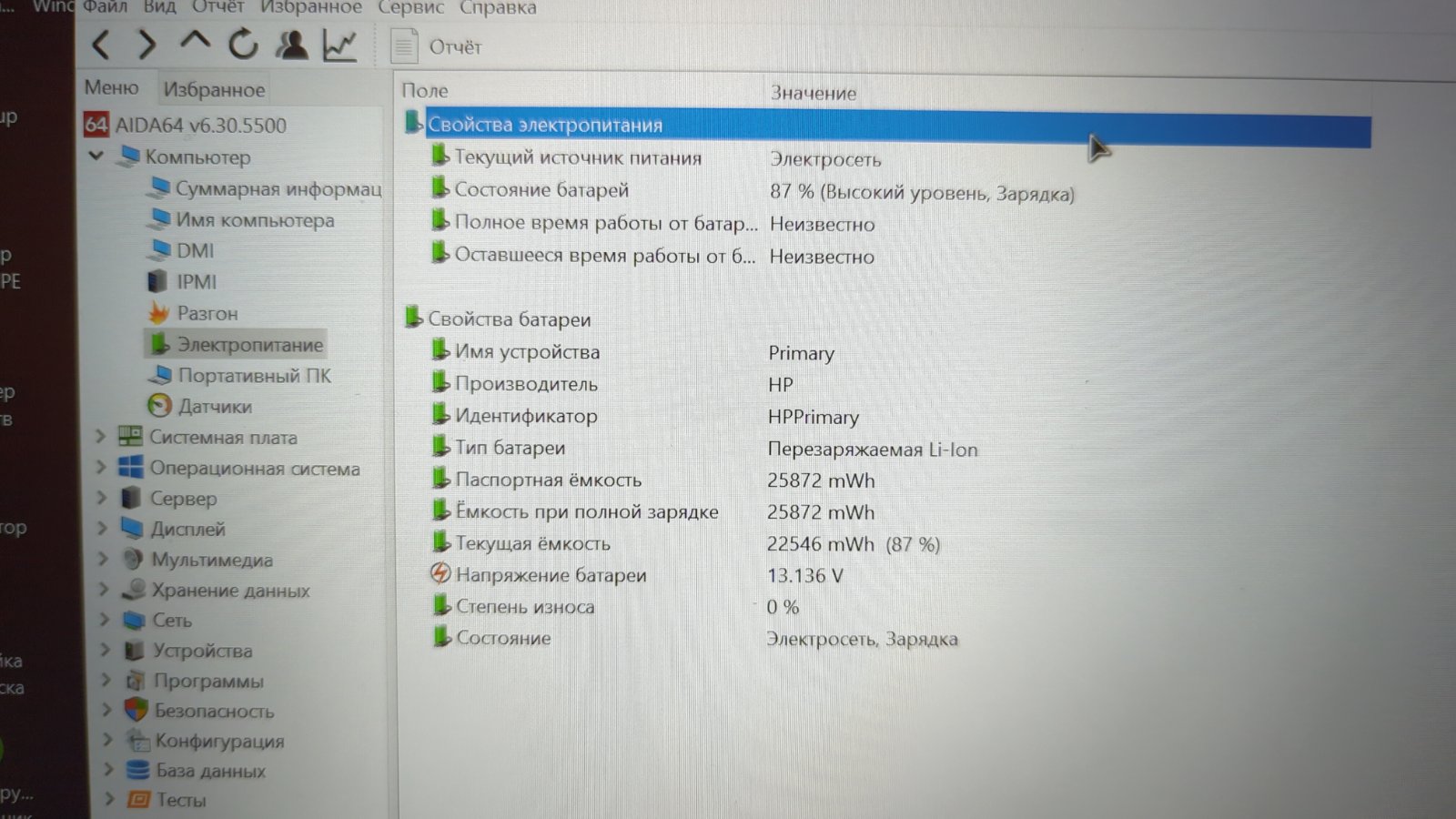Click the back navigation arrow
The width and height of the screenshot is (1456, 819).
pyautogui.click(x=101, y=44)
